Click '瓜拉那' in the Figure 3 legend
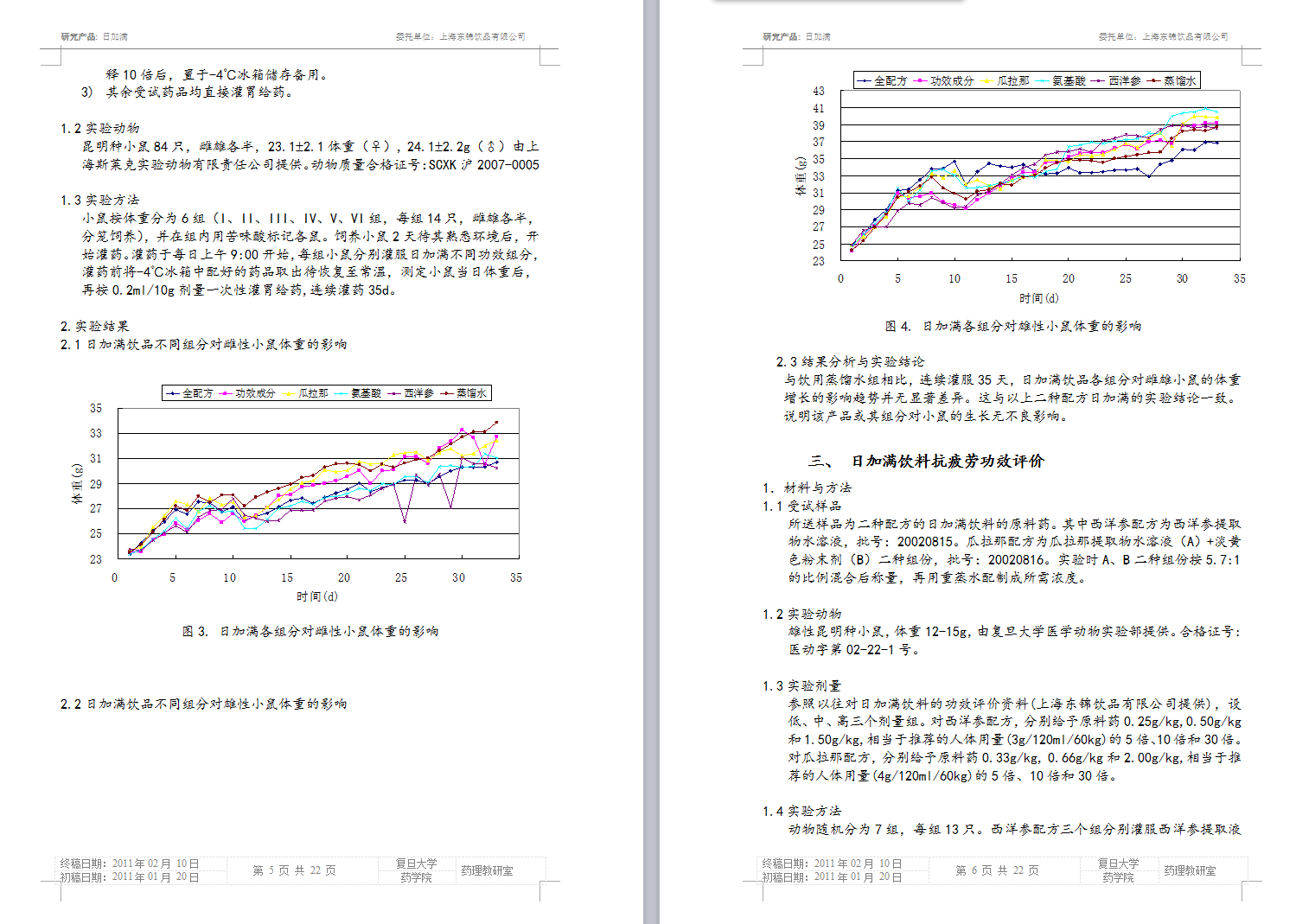This screenshot has height=924, width=1296. coord(313,393)
